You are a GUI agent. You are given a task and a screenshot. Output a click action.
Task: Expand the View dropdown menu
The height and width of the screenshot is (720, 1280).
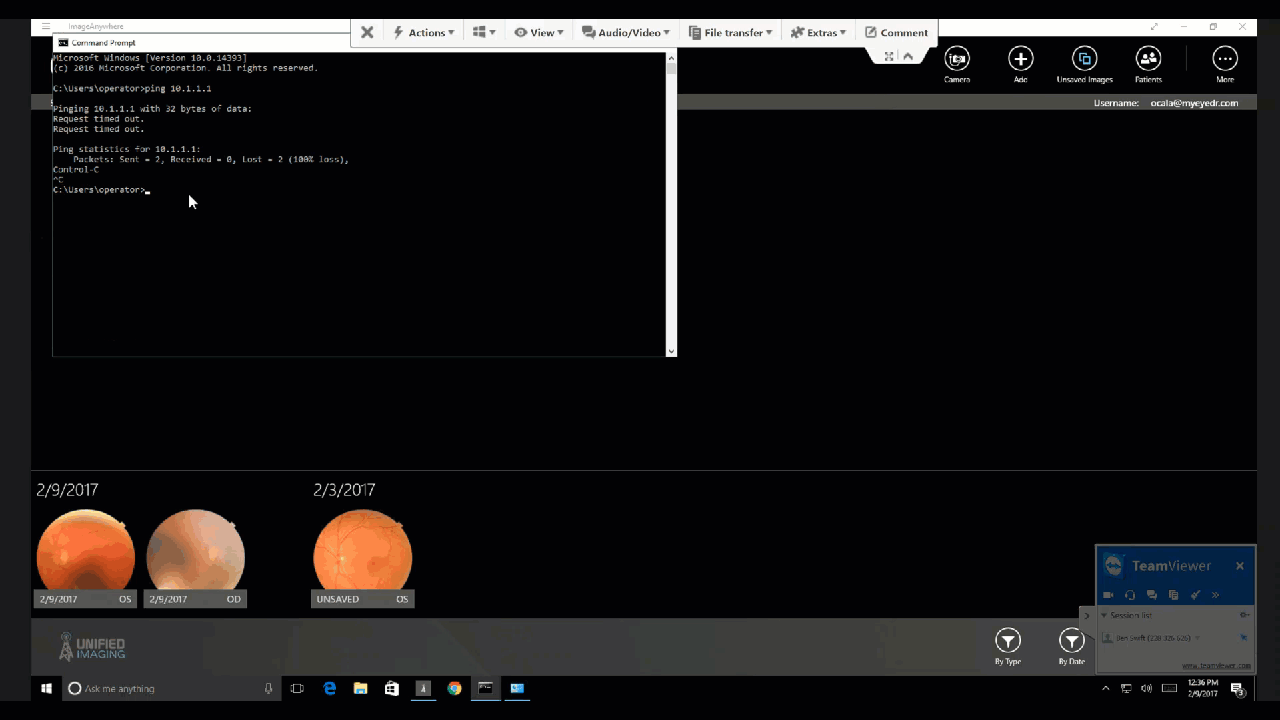(x=539, y=32)
